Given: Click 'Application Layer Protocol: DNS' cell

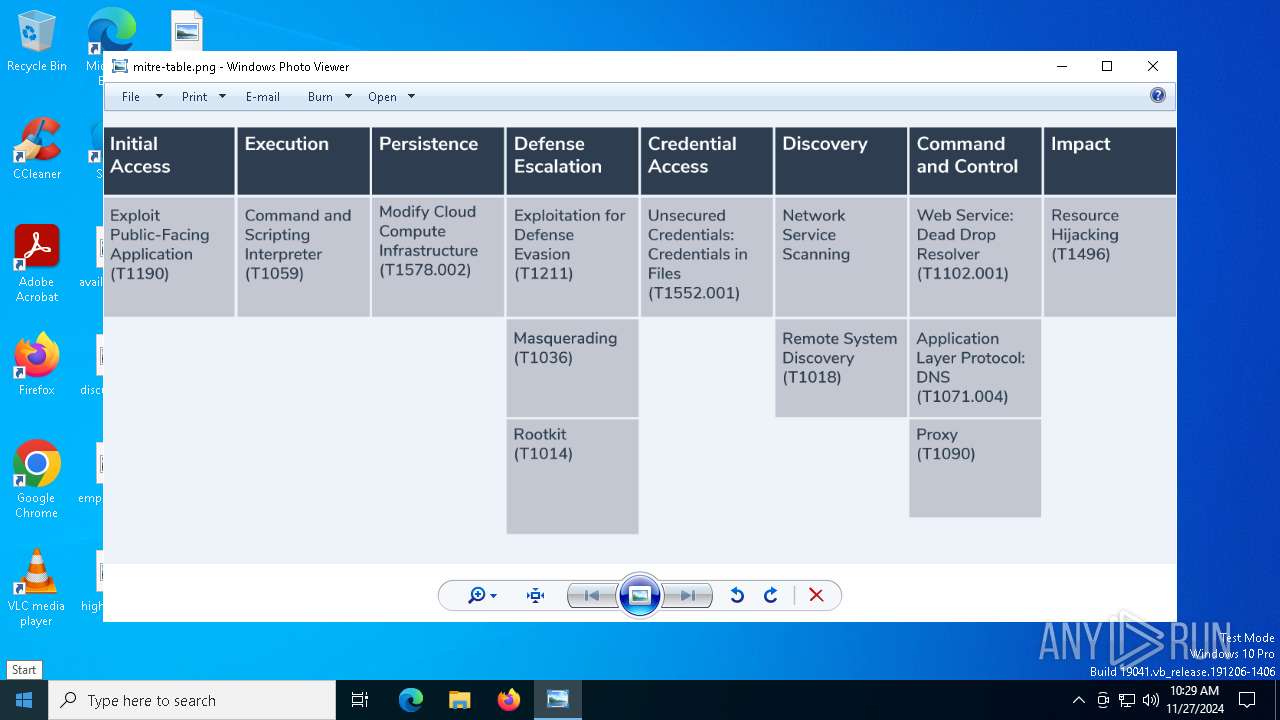Looking at the screenshot, I should (975, 368).
